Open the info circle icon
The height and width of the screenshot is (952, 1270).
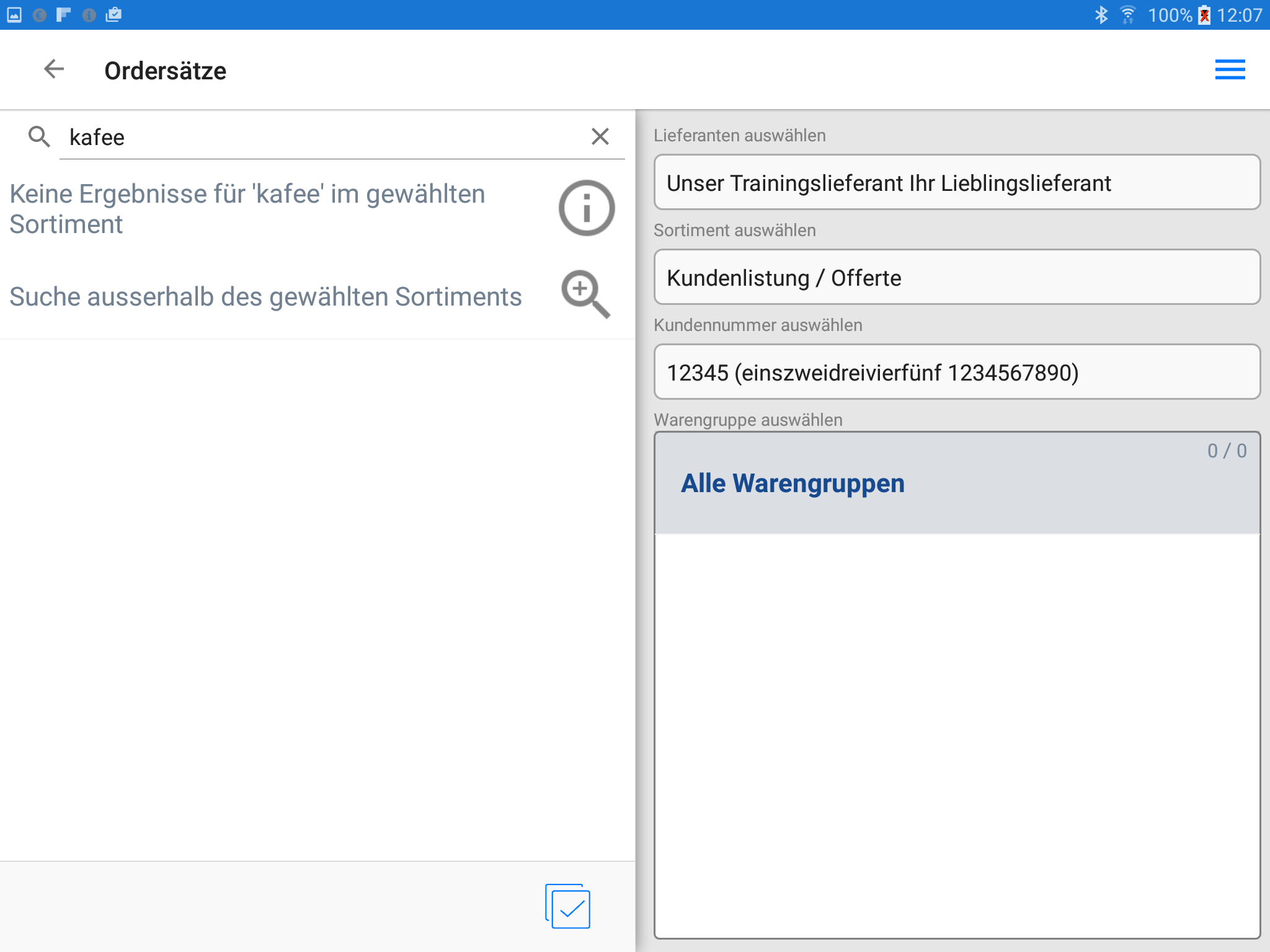[x=586, y=208]
